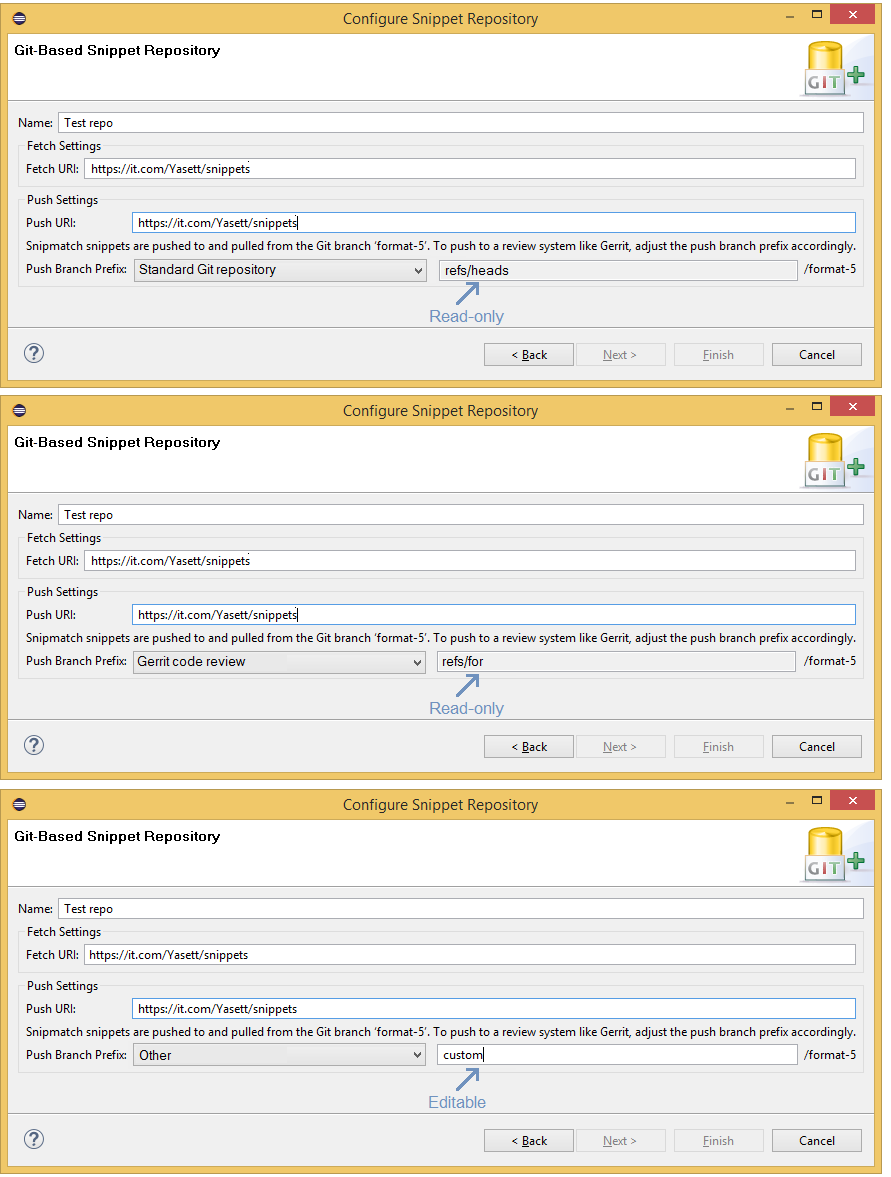Click the Name field in top dialog

click(x=460, y=123)
